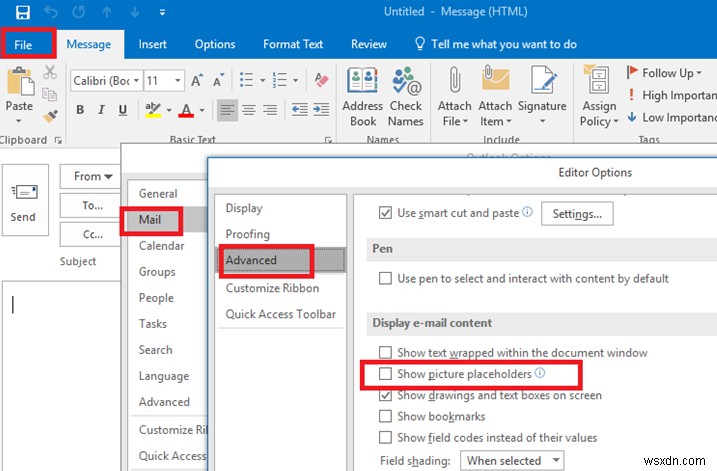Screen dimensions: 717x471
Task: Expand font color dropdown arrow
Action: (202, 110)
